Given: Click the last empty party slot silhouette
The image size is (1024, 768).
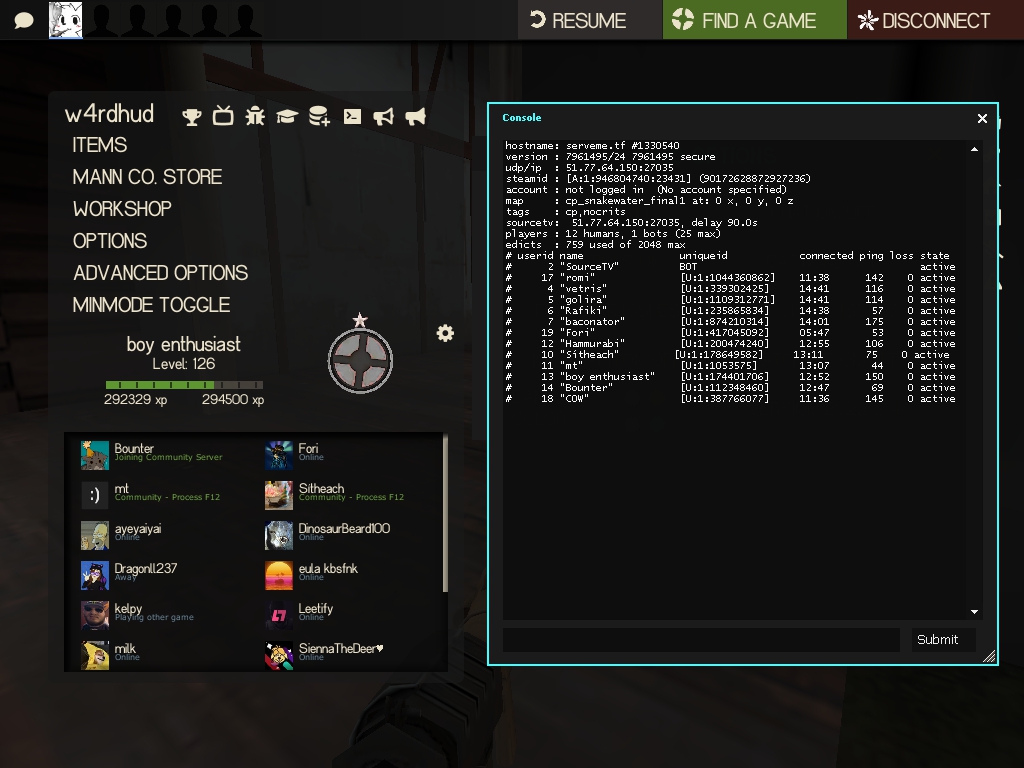Looking at the screenshot, I should pos(245,20).
